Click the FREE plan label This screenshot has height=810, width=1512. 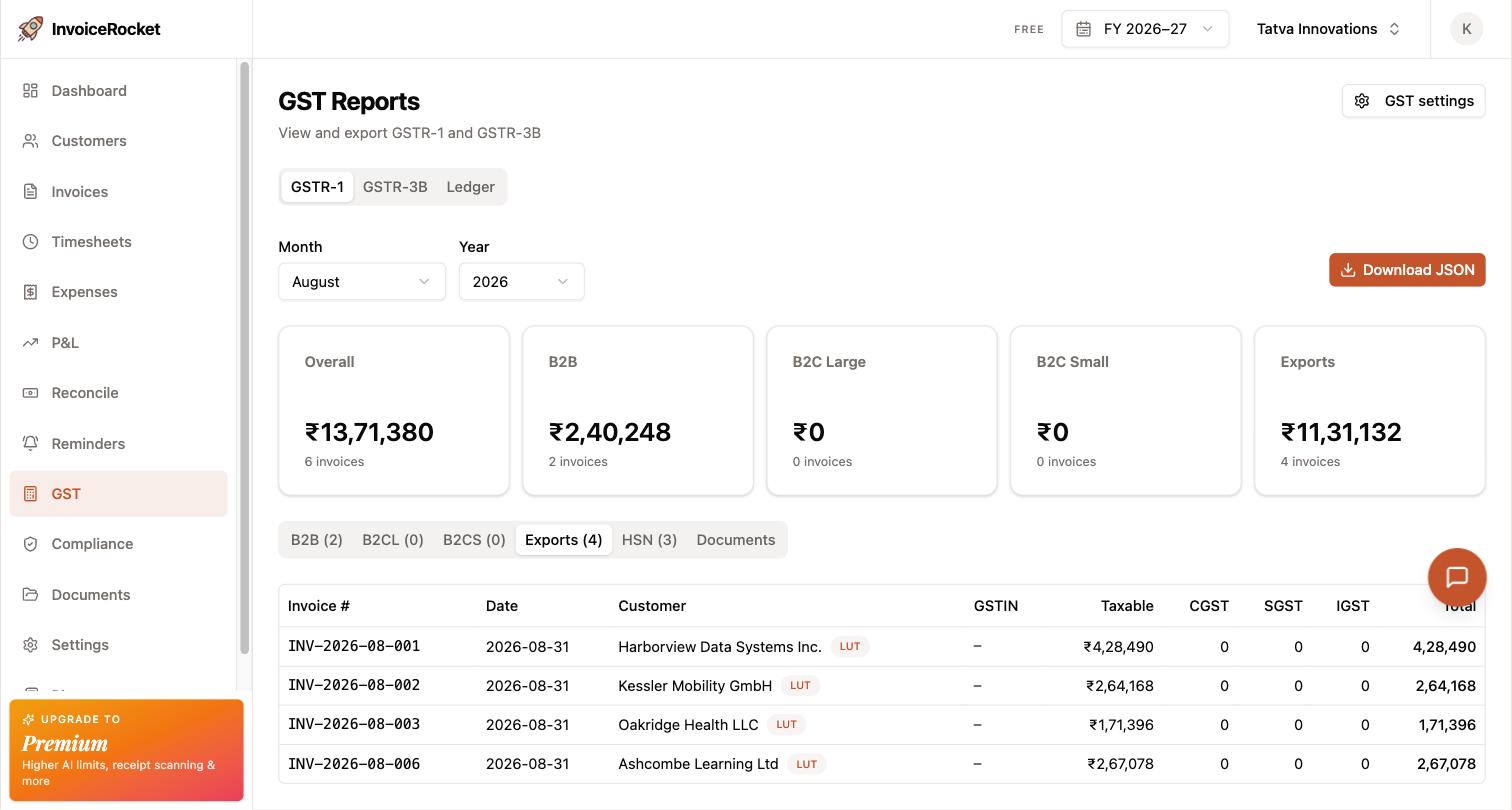[x=1029, y=29]
